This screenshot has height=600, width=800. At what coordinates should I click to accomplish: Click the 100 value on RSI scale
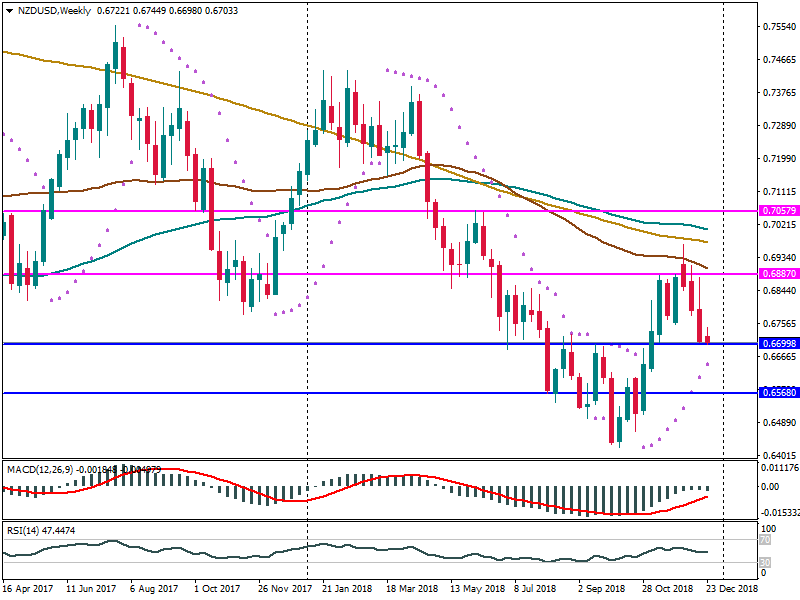[768, 527]
